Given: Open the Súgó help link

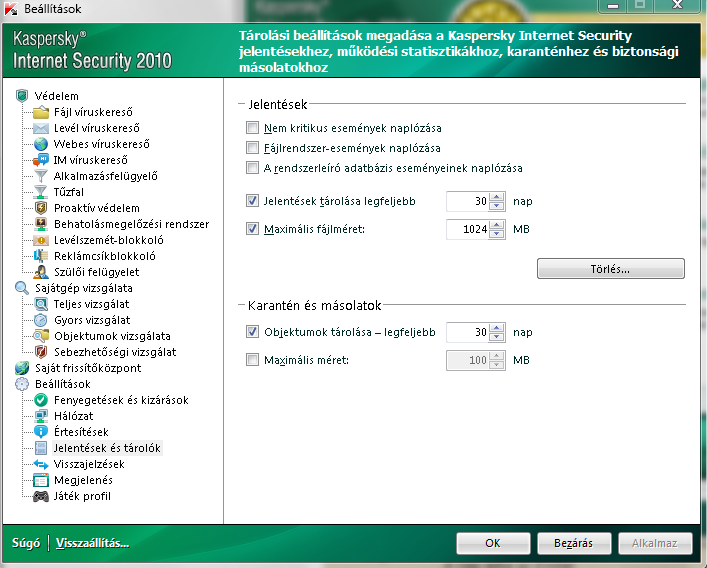Looking at the screenshot, I should click(x=26, y=543).
